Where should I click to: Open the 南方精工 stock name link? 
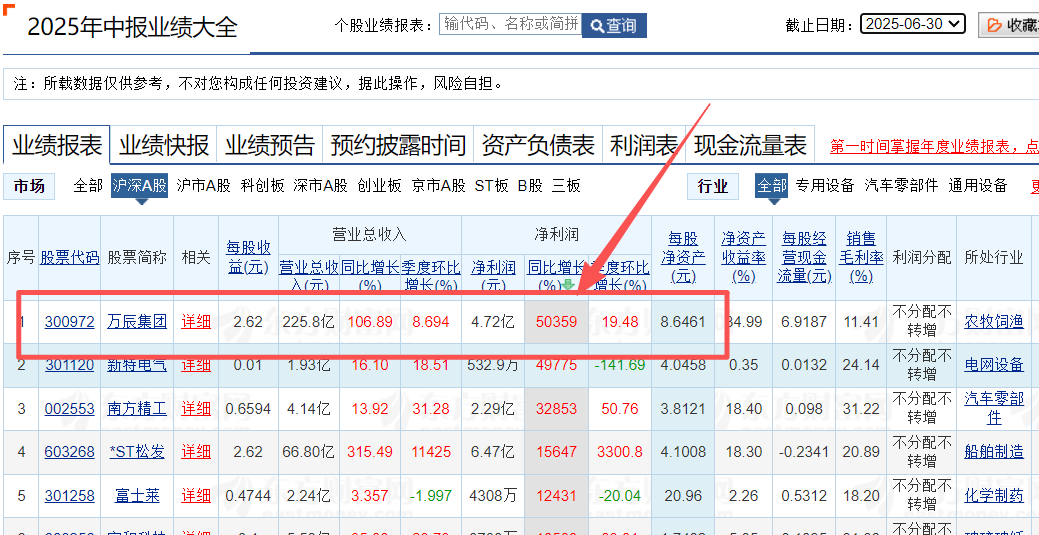(137, 409)
